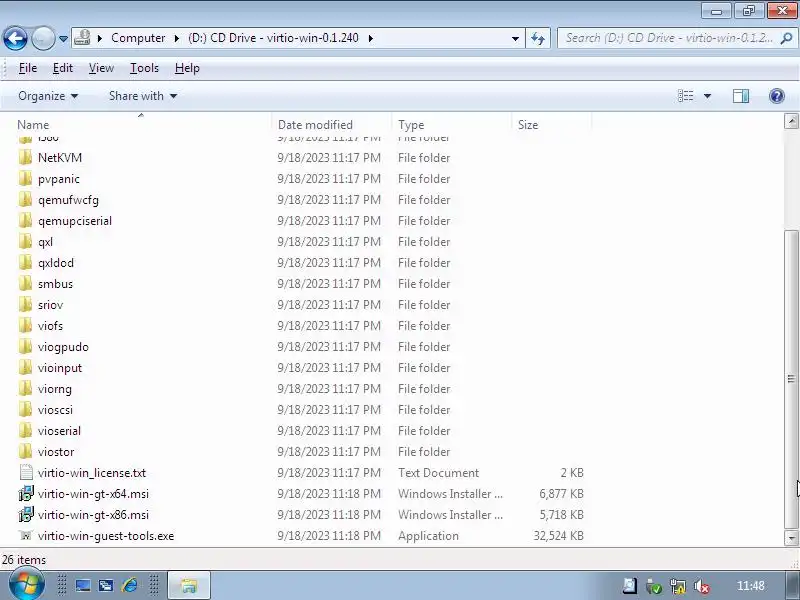Select virtio-win_license.txt file name
The image size is (800, 600).
(92, 473)
